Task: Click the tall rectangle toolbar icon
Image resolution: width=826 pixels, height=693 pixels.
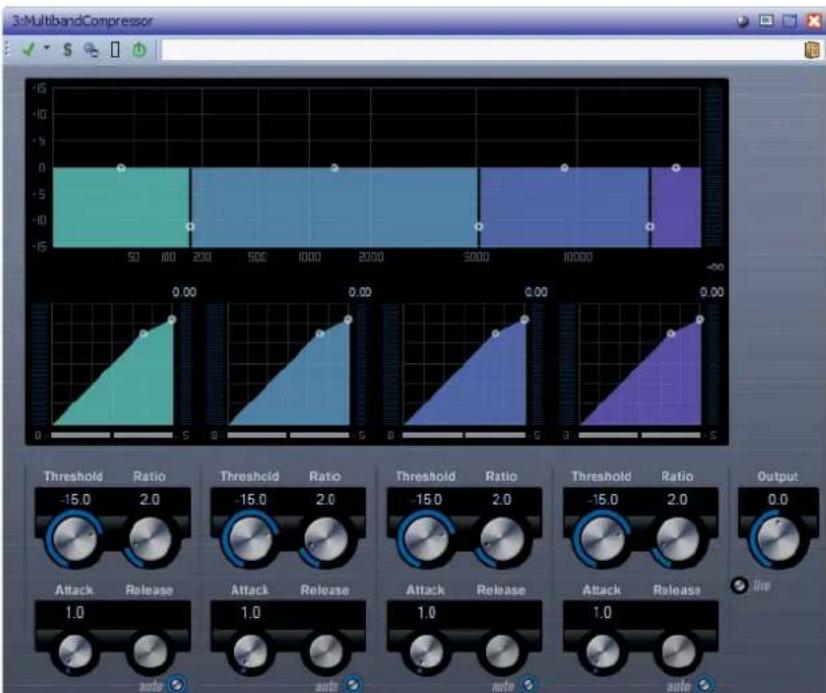Action: click(x=115, y=50)
